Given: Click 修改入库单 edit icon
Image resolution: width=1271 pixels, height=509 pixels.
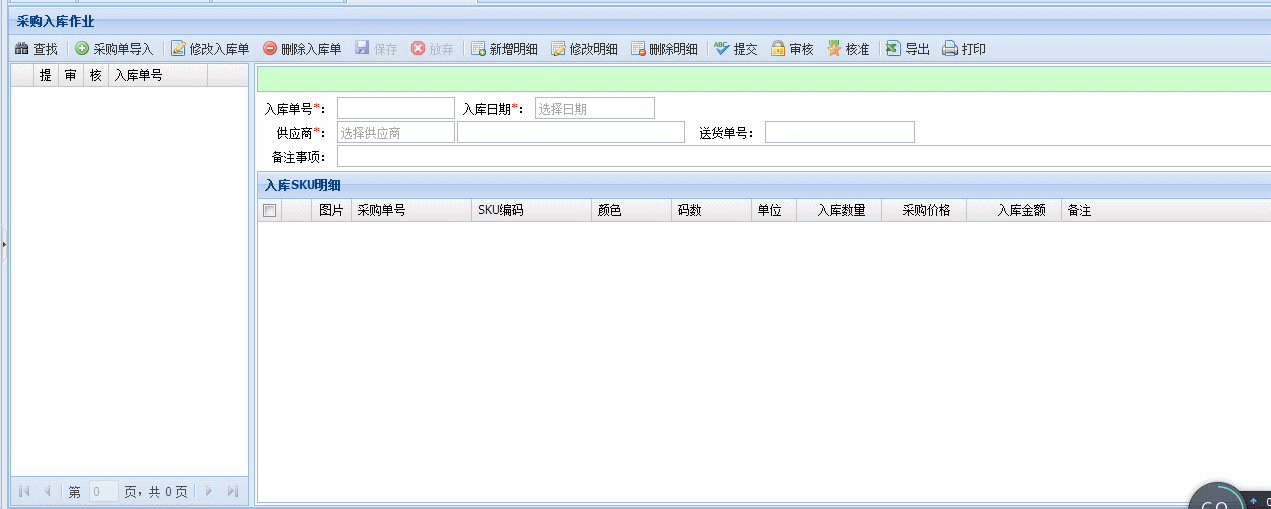Looking at the screenshot, I should (x=178, y=49).
